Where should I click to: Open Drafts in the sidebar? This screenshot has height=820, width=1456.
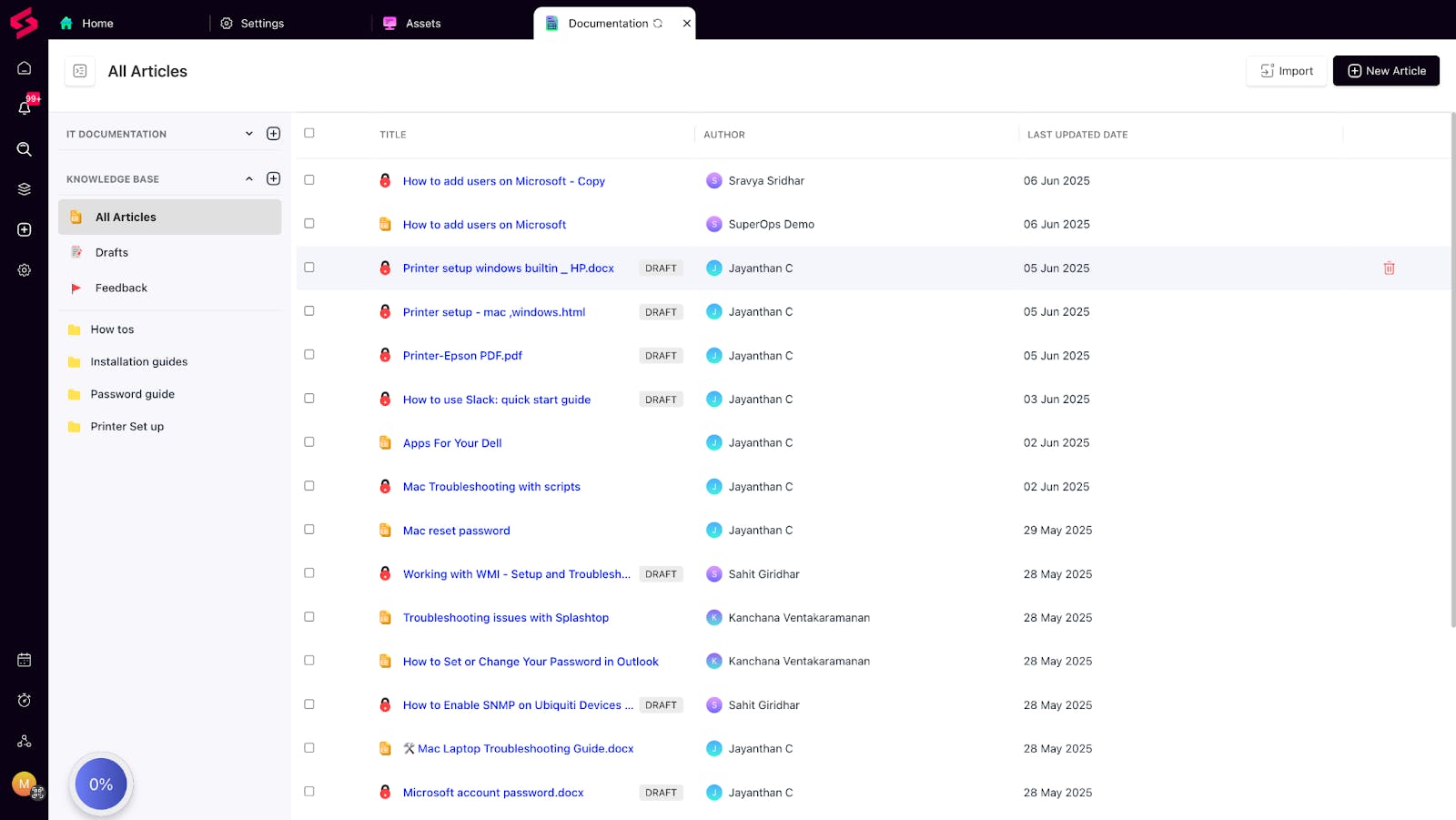tap(112, 253)
